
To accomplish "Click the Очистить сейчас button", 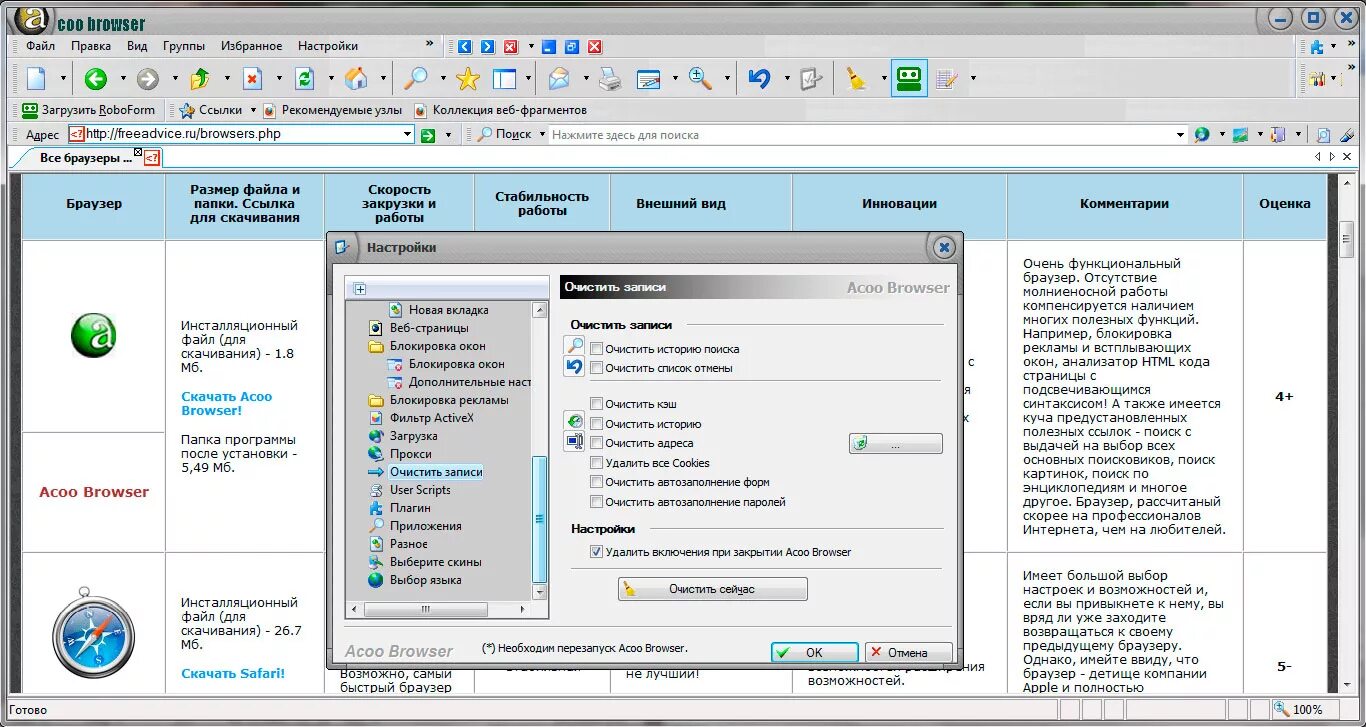I will tap(712, 590).
